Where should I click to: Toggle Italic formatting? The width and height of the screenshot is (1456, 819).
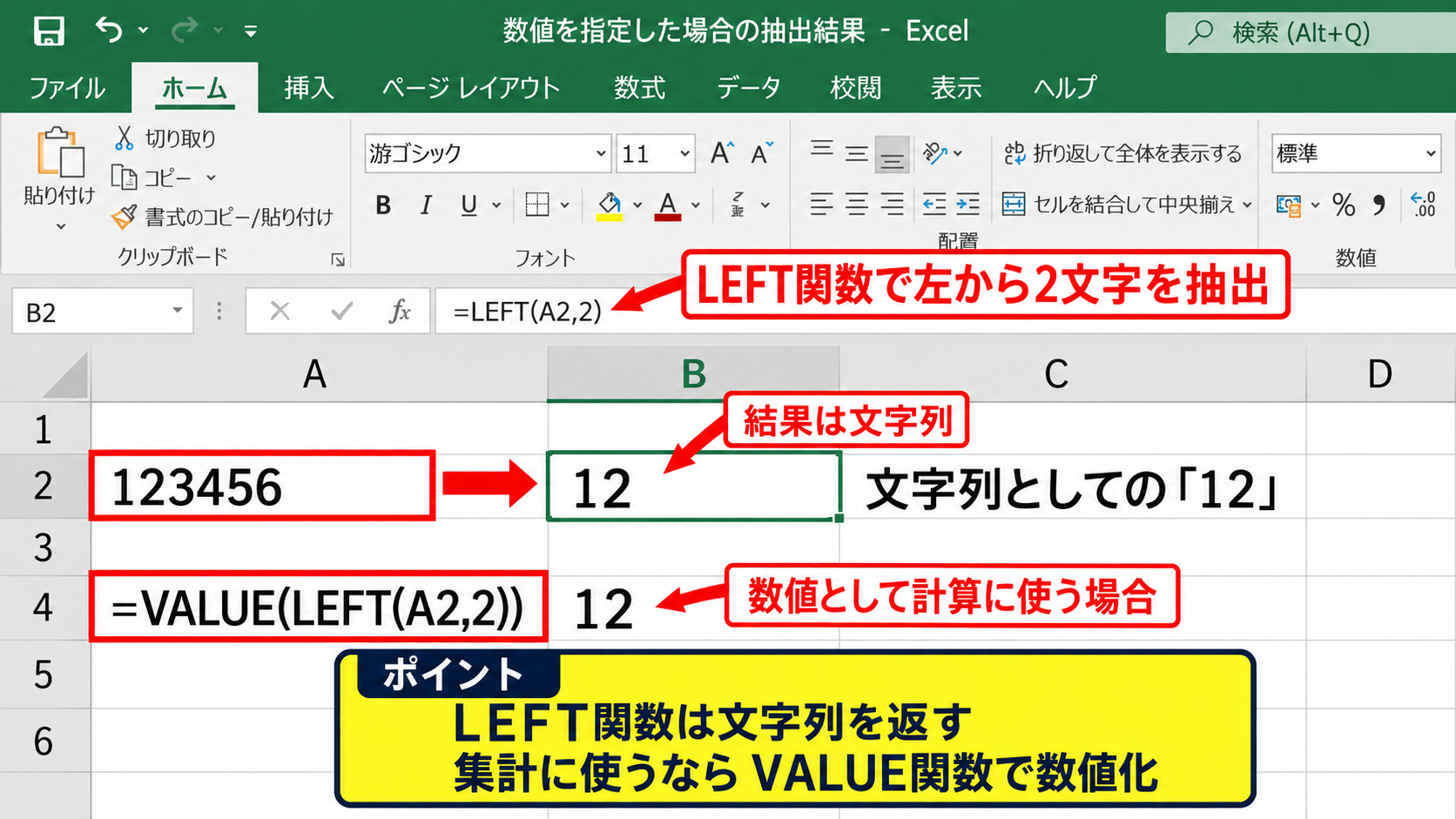426,205
